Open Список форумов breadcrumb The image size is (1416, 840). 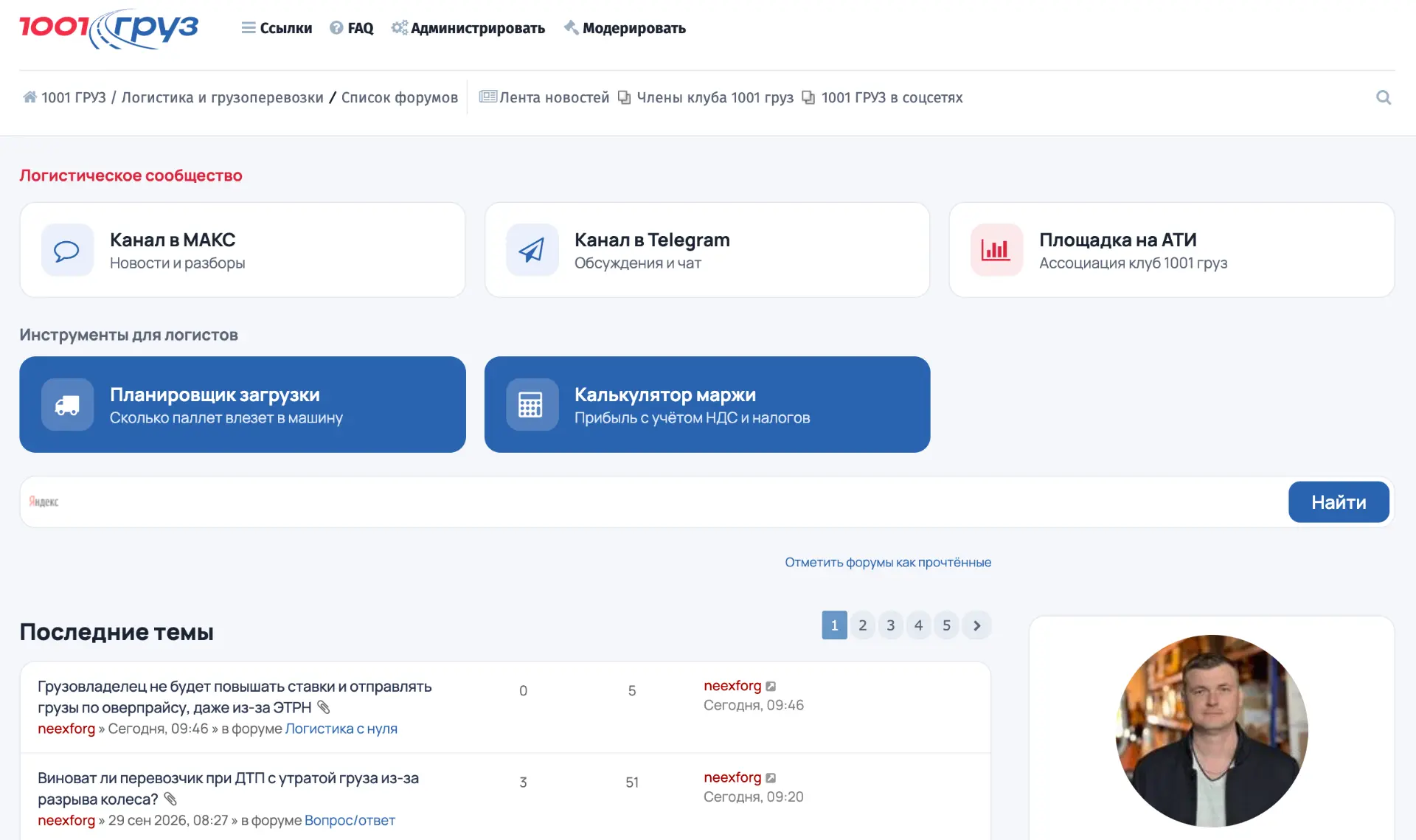[x=400, y=97]
